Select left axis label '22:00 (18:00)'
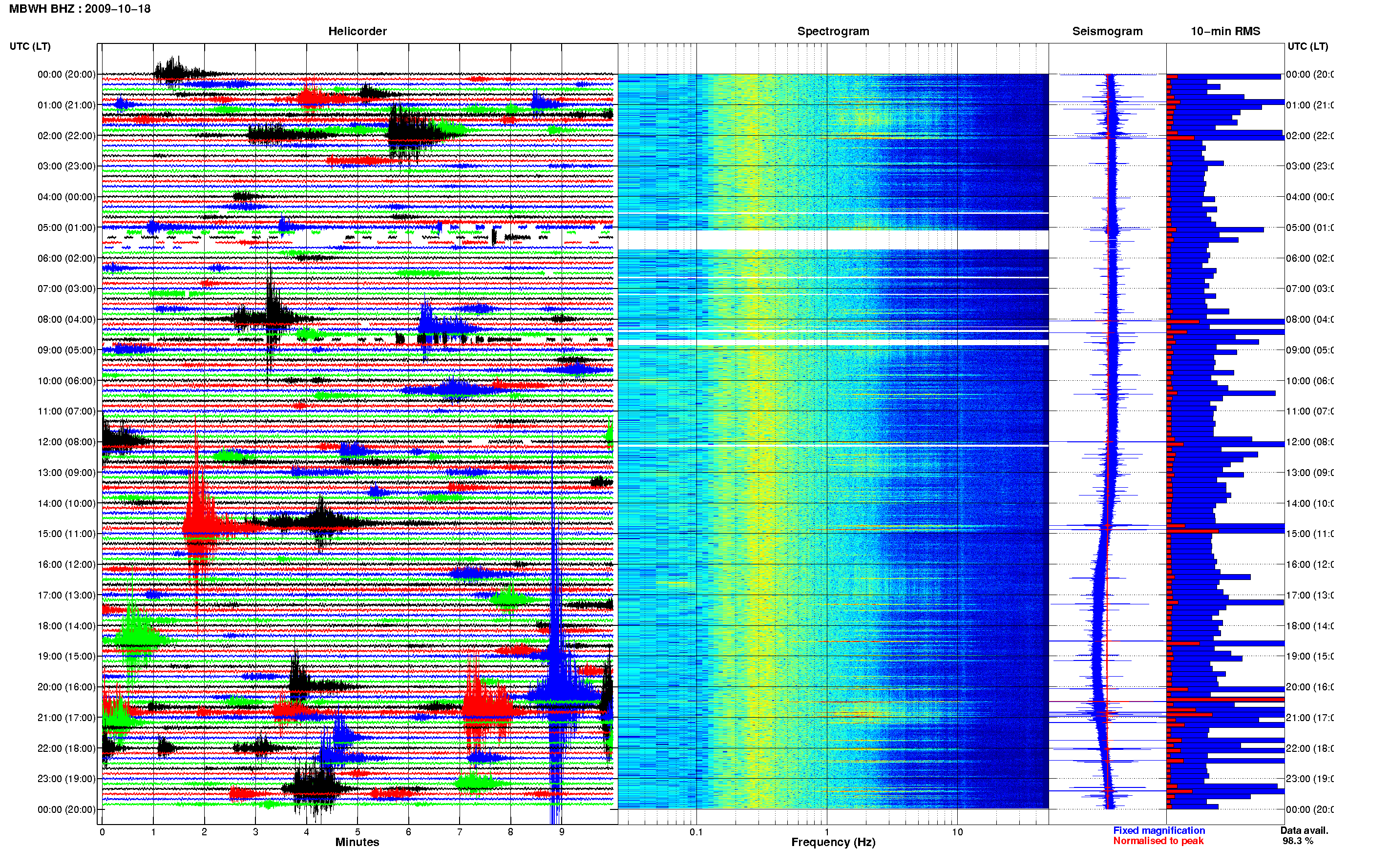Screen dimensions: 1389x868 coord(66,748)
